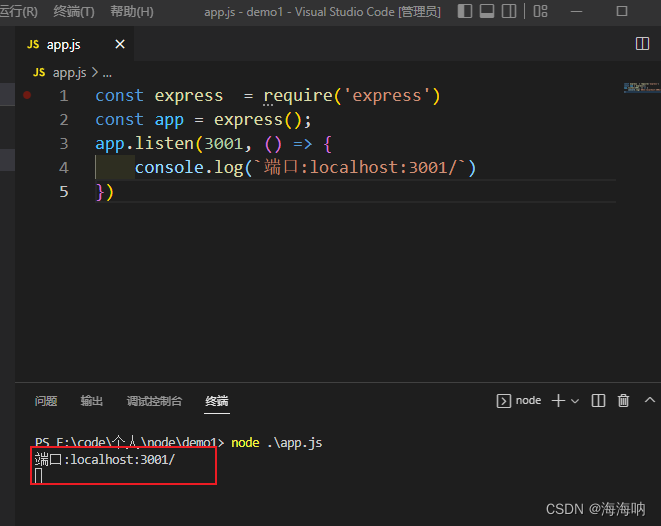
Task: Toggle the secondary side bar layout icon
Action: pyautogui.click(x=510, y=12)
